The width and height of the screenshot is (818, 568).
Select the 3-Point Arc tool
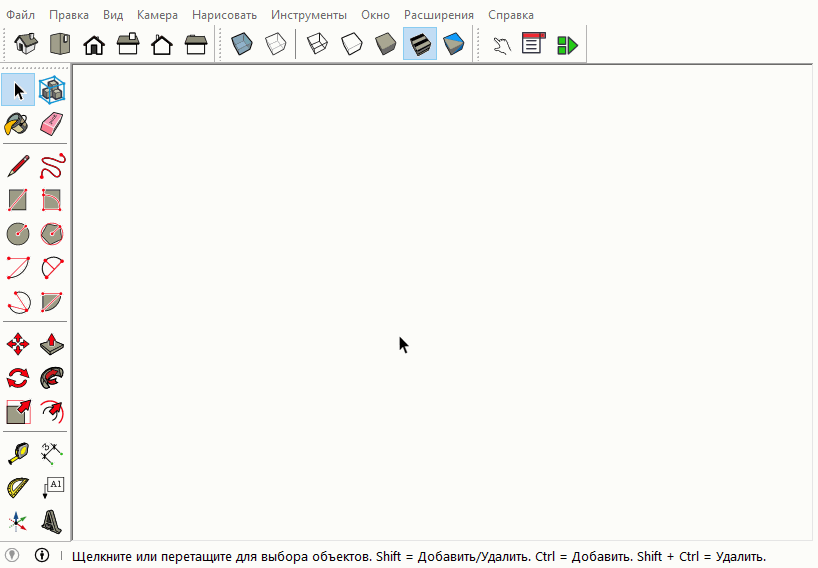coord(18,301)
